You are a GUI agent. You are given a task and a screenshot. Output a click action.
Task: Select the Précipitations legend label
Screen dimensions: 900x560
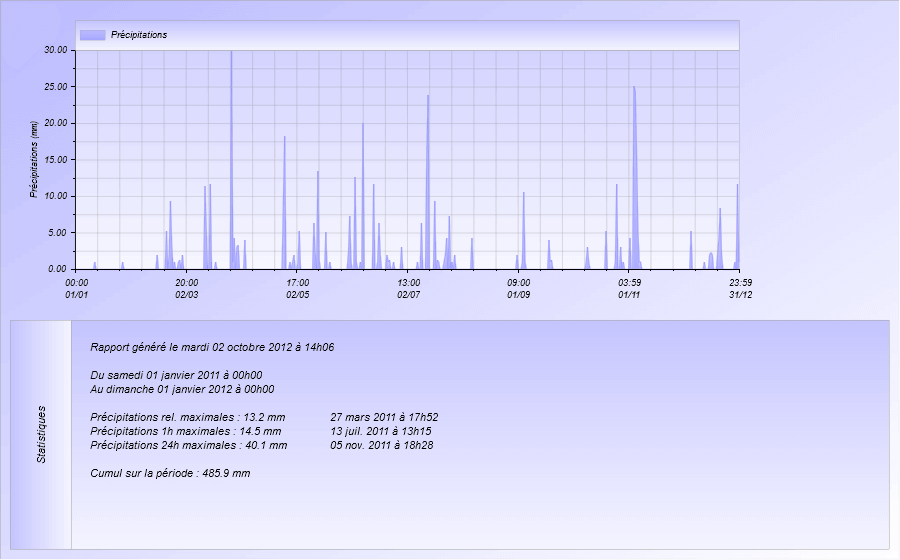(x=138, y=35)
